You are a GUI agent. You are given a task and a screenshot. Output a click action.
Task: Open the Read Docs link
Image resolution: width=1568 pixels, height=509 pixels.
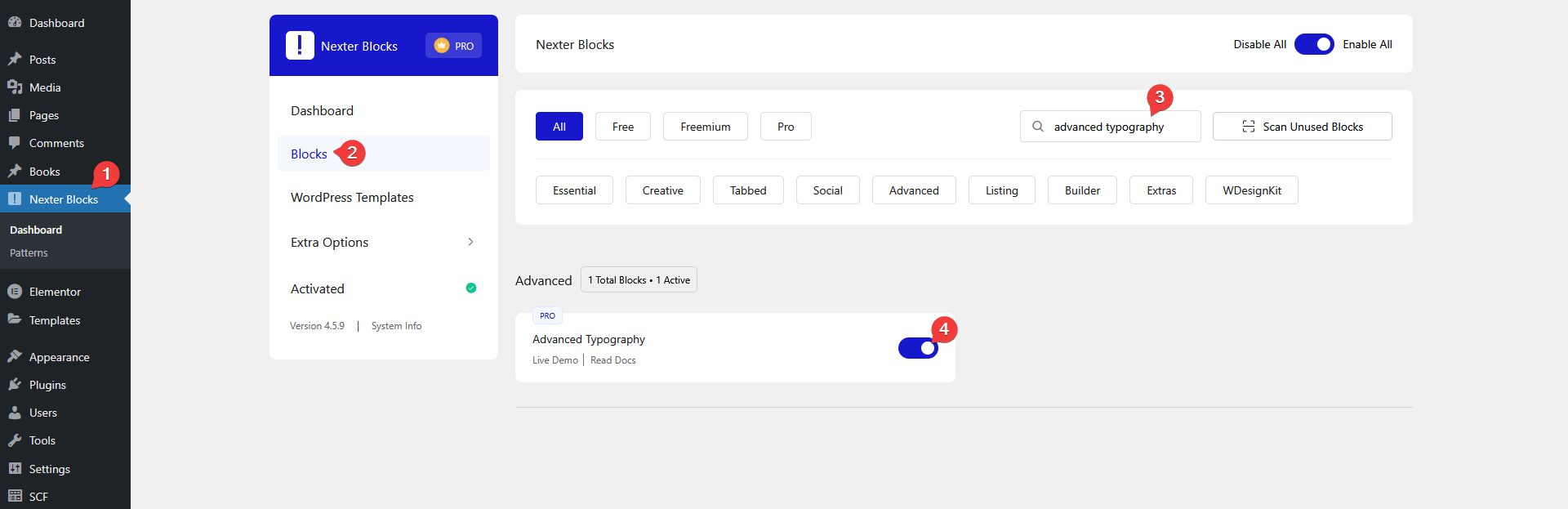coord(612,360)
